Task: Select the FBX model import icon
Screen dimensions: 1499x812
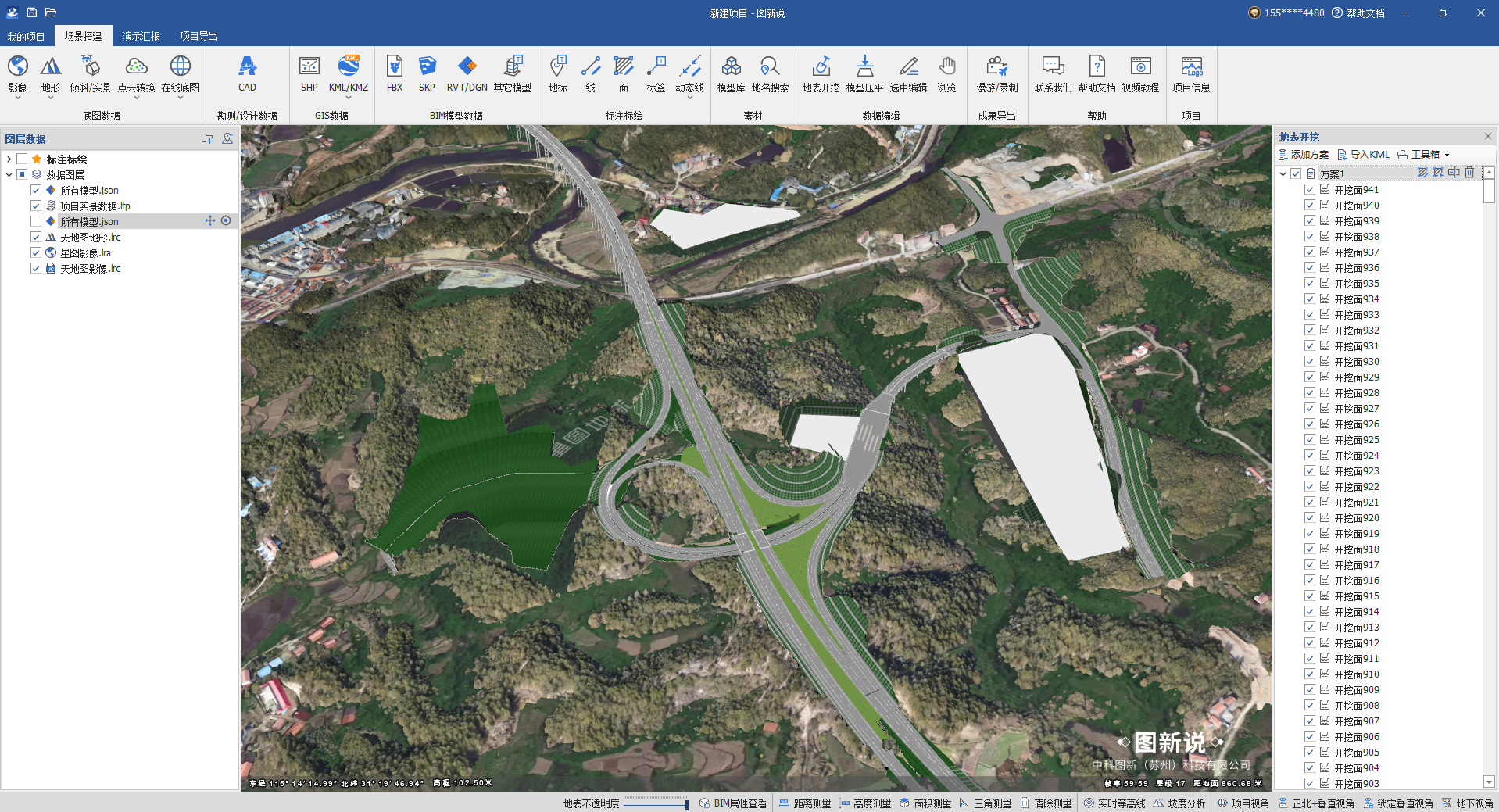Action: point(395,73)
